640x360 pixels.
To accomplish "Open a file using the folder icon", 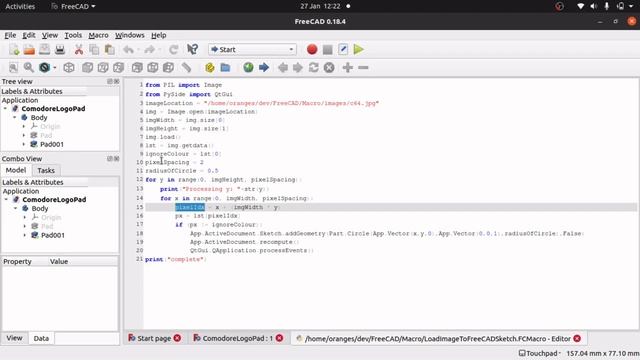I will click(x=29, y=50).
